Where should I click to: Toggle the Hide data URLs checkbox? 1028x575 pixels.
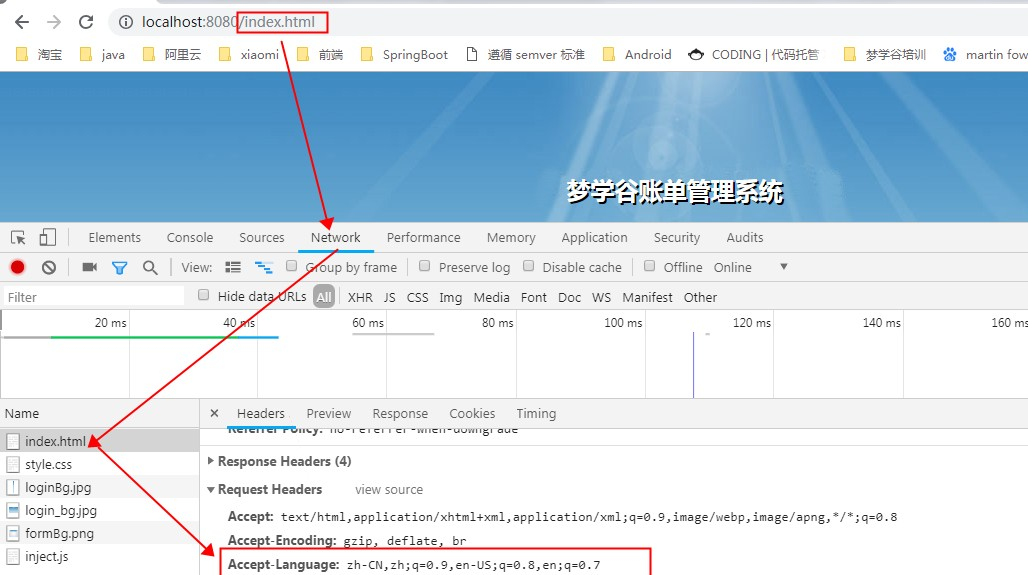click(204, 295)
